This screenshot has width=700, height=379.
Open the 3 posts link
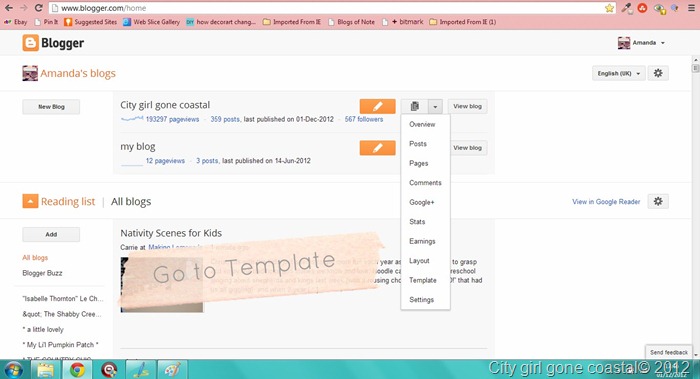pos(207,161)
